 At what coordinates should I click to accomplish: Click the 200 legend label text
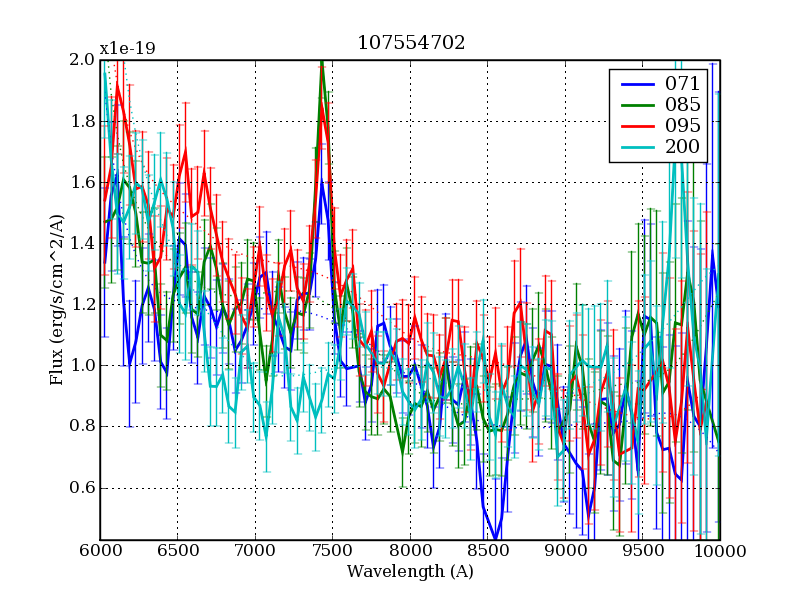coord(682,148)
